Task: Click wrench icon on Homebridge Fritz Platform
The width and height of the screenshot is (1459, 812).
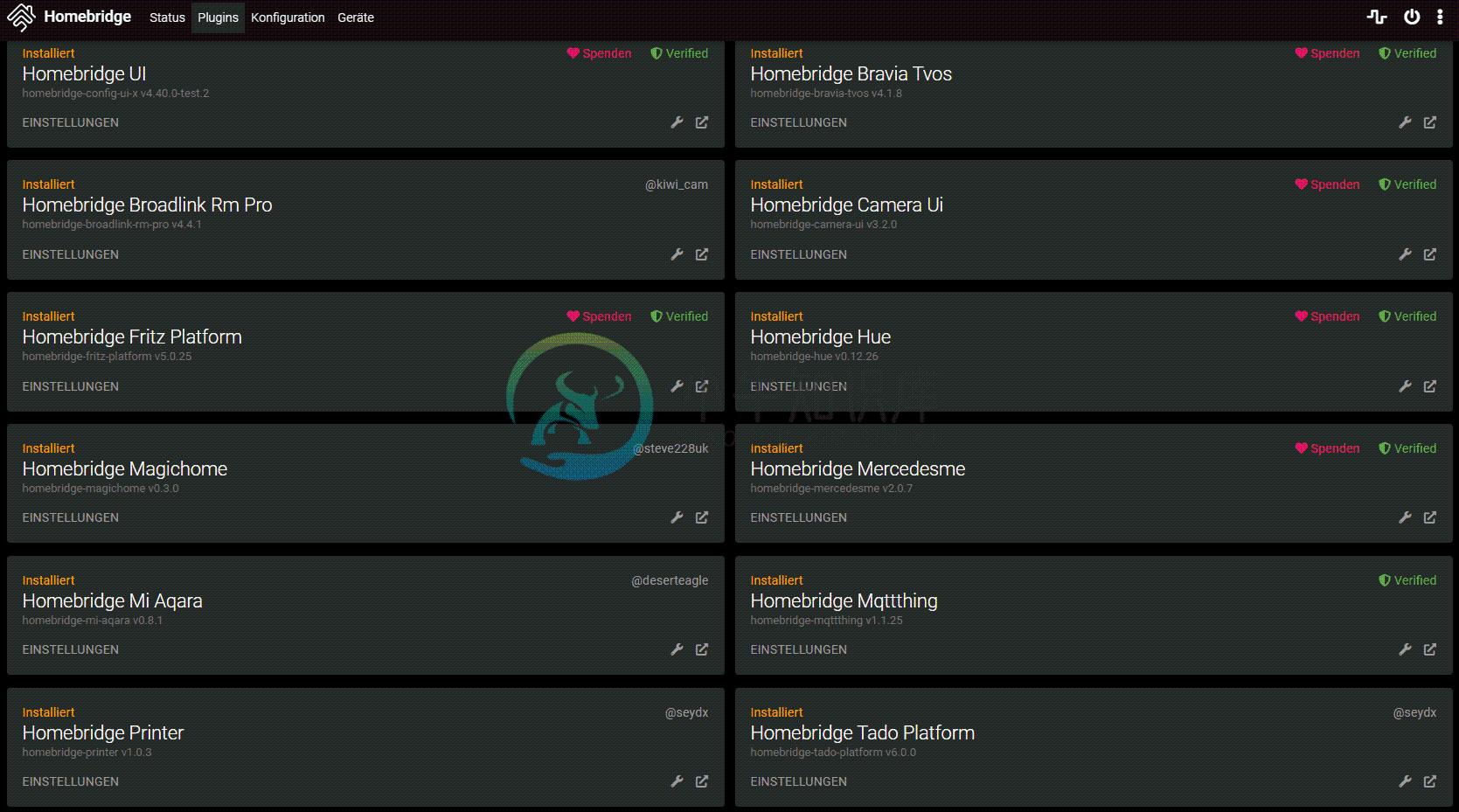Action: pos(677,386)
